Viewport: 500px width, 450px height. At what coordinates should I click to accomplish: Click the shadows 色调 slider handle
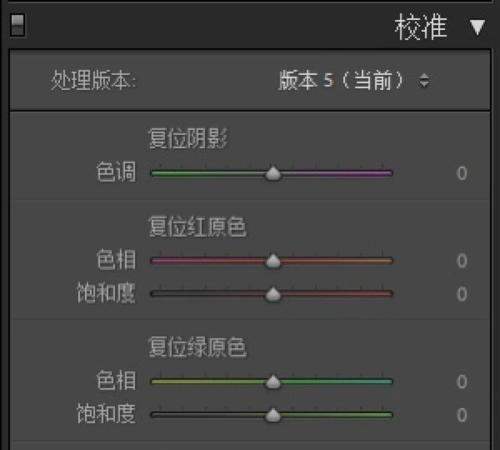tap(273, 173)
